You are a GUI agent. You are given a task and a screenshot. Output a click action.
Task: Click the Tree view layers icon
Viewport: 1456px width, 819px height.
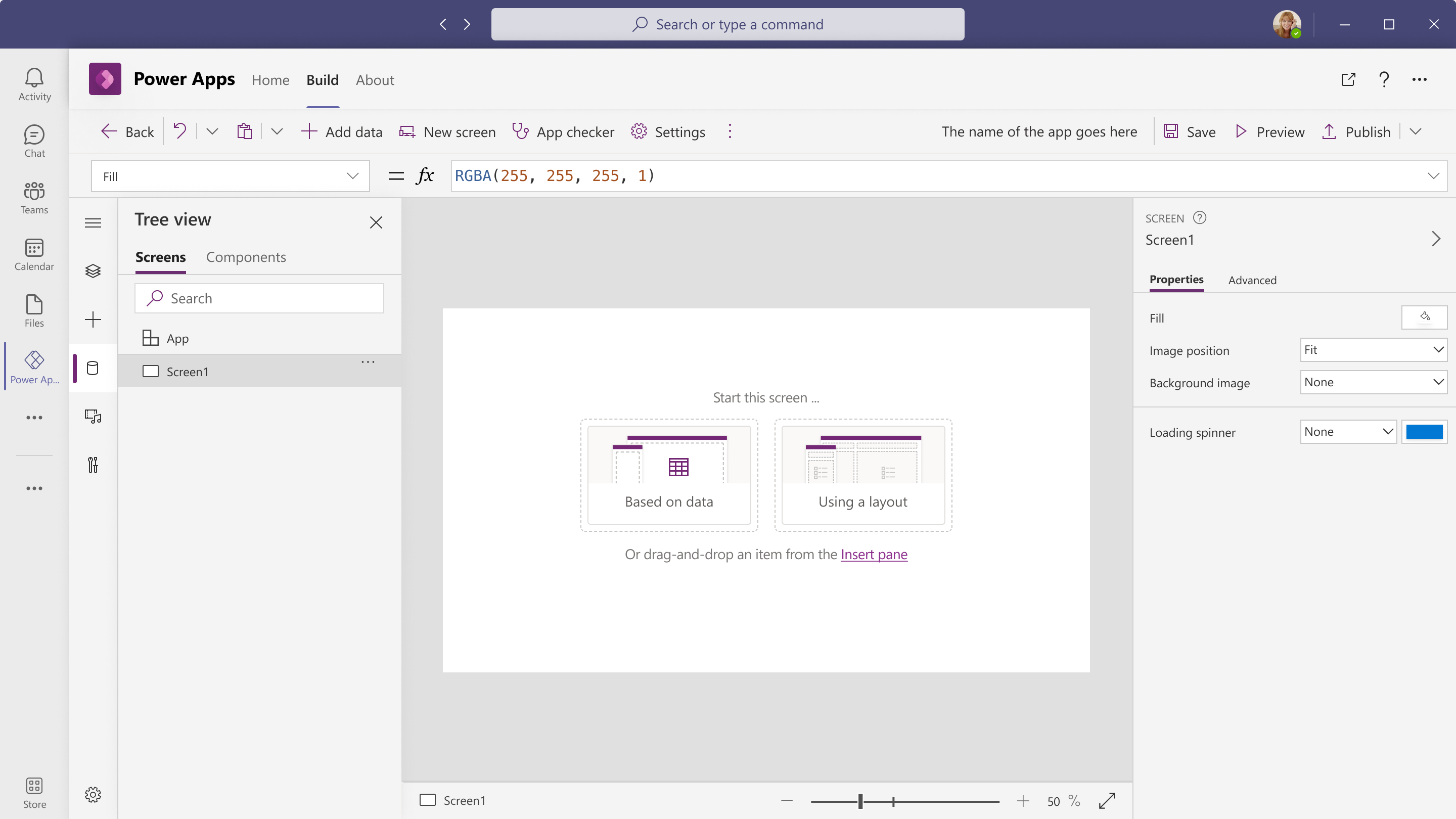[x=93, y=271]
